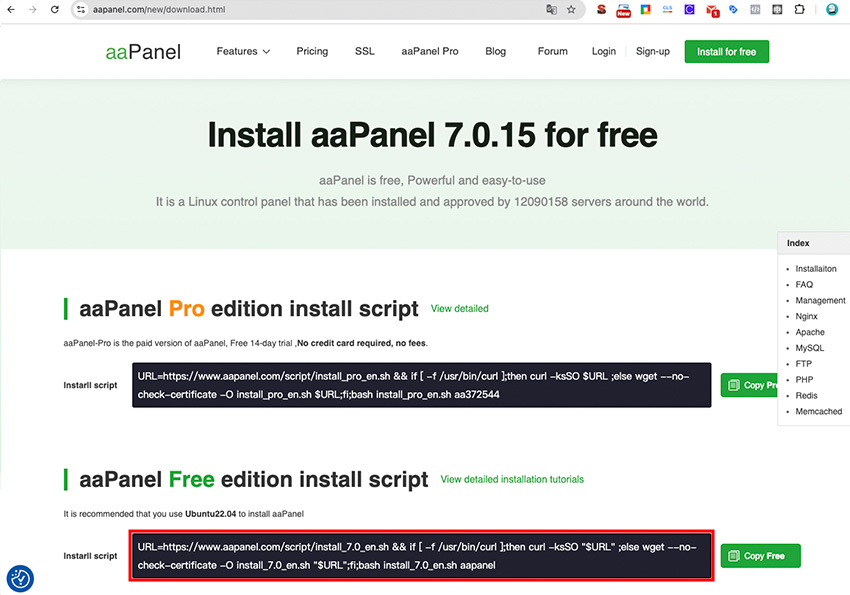Open the CLS extension icon

point(667,9)
